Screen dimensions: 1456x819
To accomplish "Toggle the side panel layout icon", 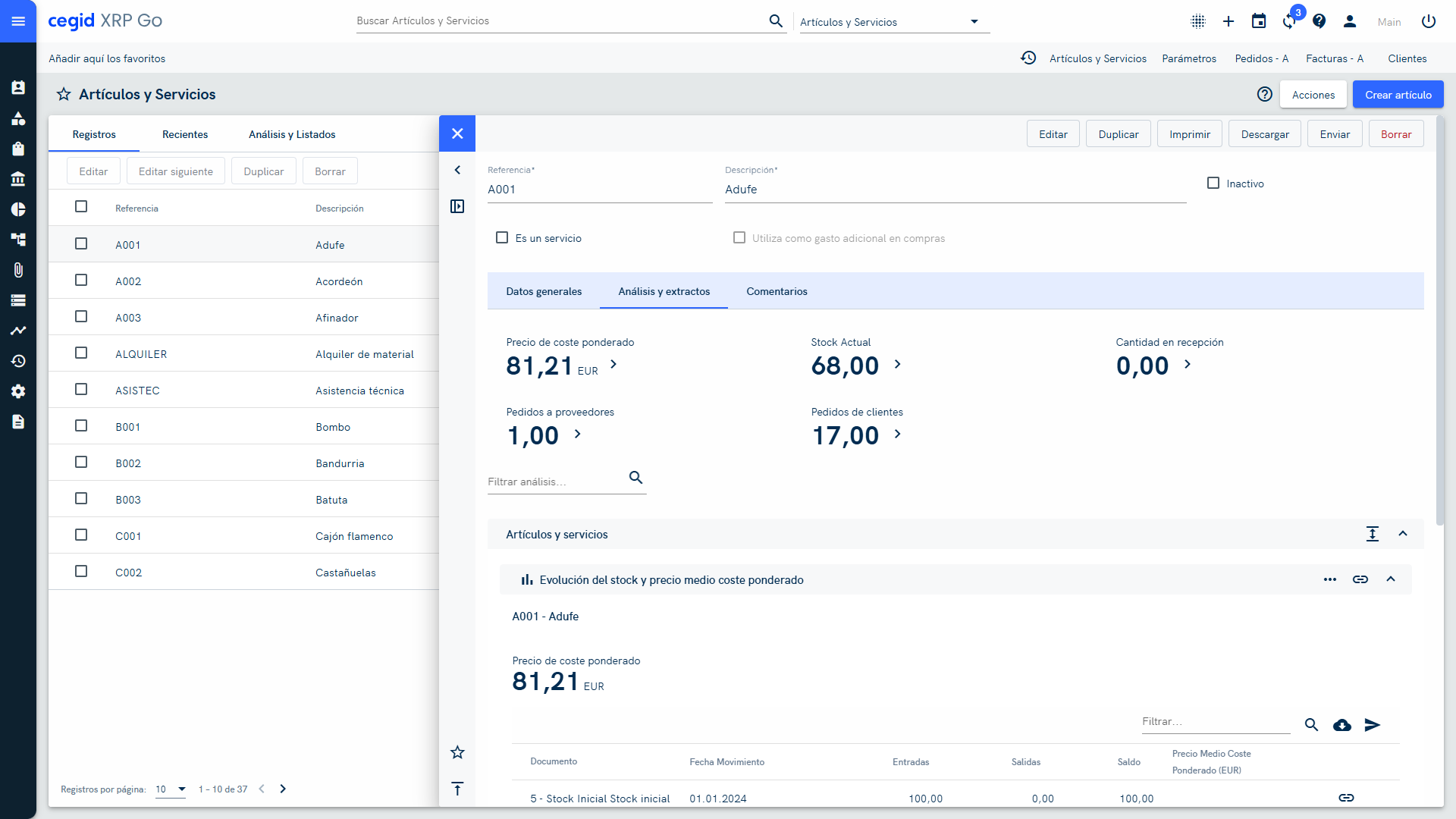I will click(x=457, y=206).
